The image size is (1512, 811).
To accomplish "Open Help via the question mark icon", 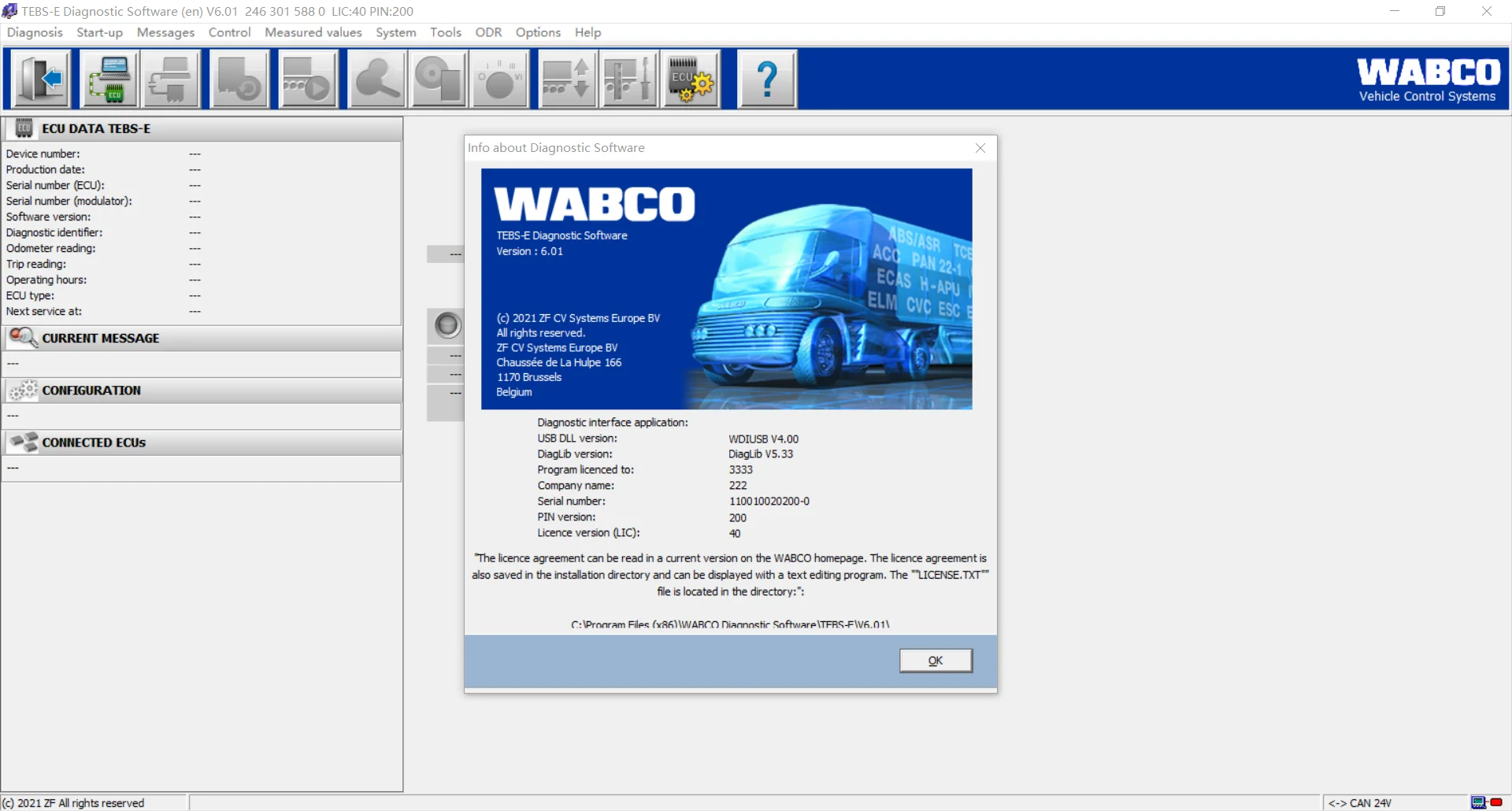I will pyautogui.click(x=767, y=79).
